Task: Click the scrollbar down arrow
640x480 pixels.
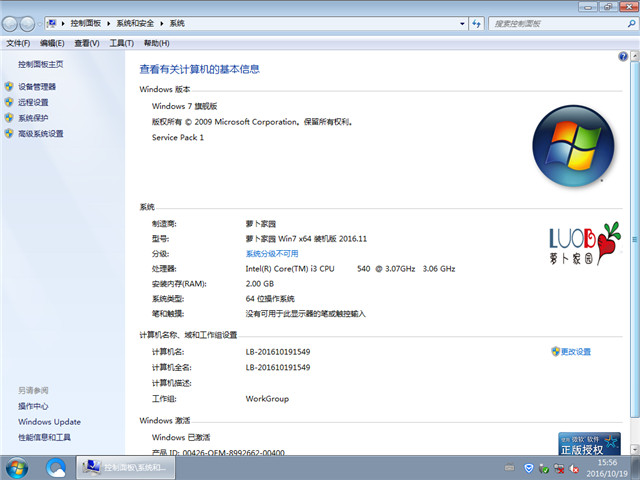Action: coord(635,449)
